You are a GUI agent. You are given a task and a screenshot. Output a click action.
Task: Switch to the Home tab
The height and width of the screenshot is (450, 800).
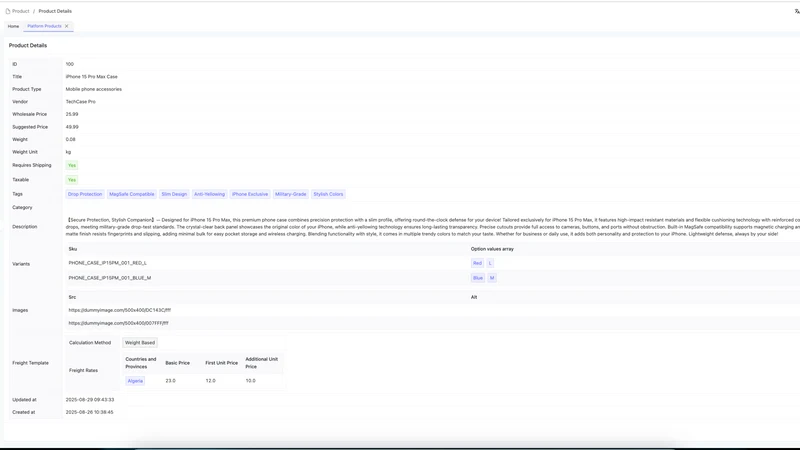pos(13,26)
